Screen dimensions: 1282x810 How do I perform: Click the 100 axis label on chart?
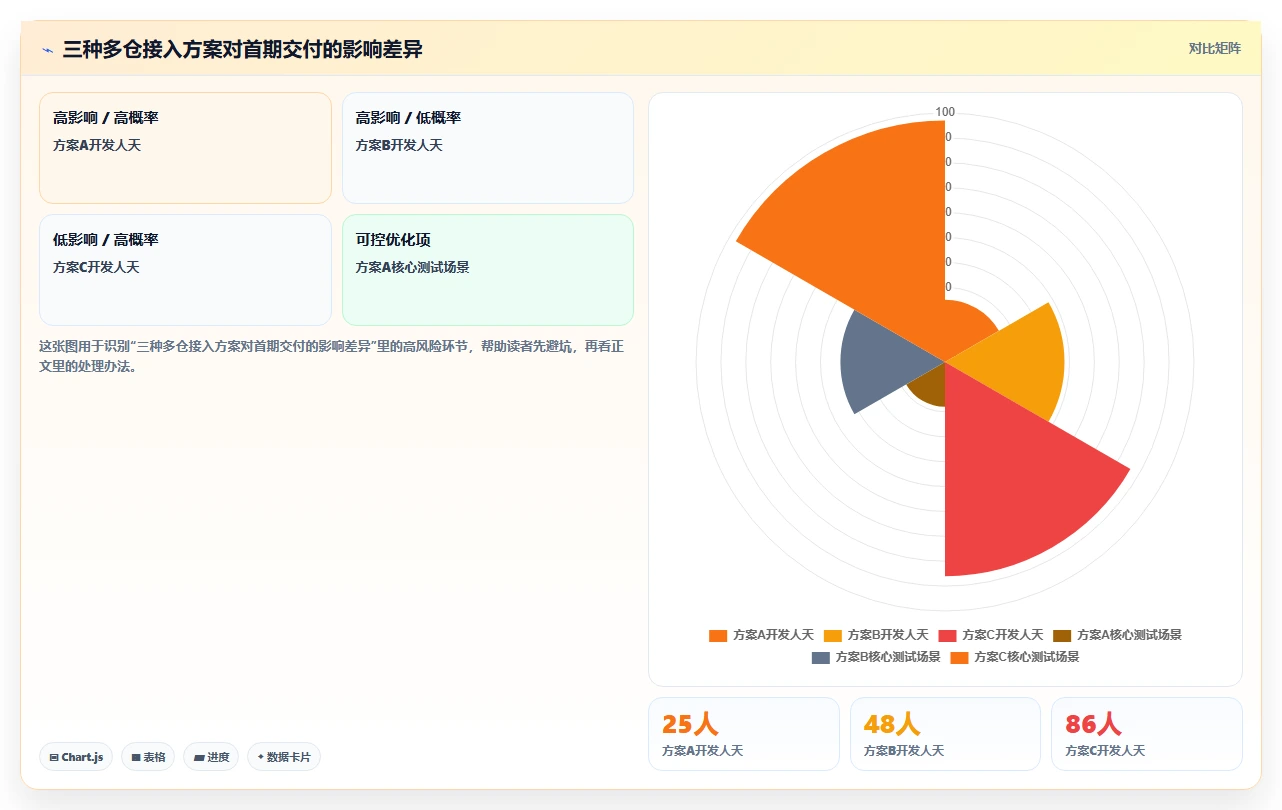pyautogui.click(x=945, y=112)
